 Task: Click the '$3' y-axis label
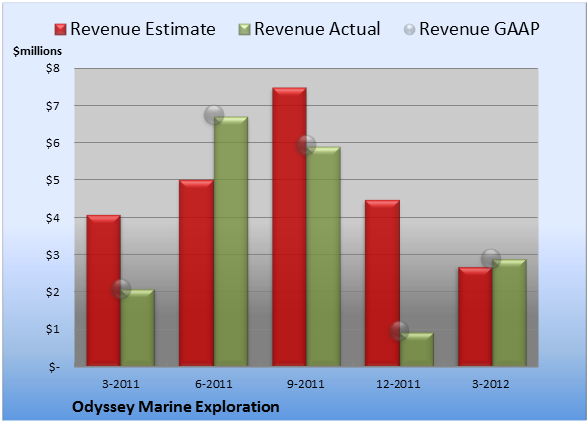[x=52, y=255]
